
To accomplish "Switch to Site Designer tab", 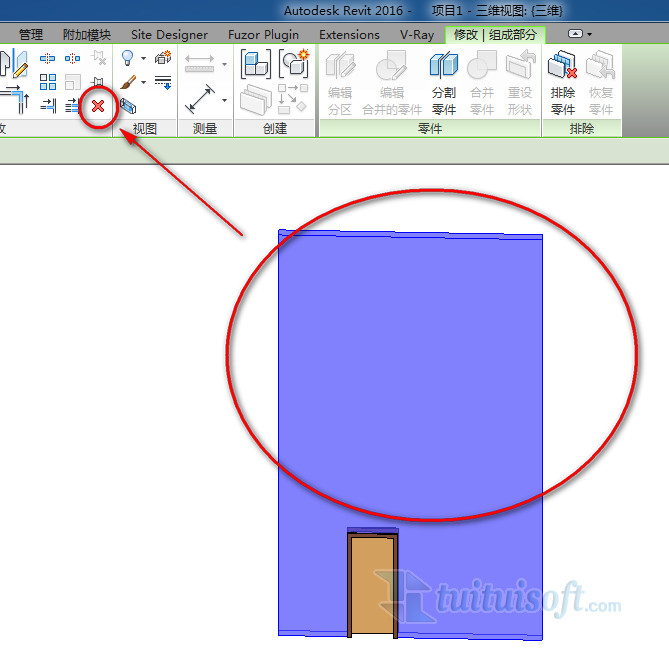I will tap(169, 34).
